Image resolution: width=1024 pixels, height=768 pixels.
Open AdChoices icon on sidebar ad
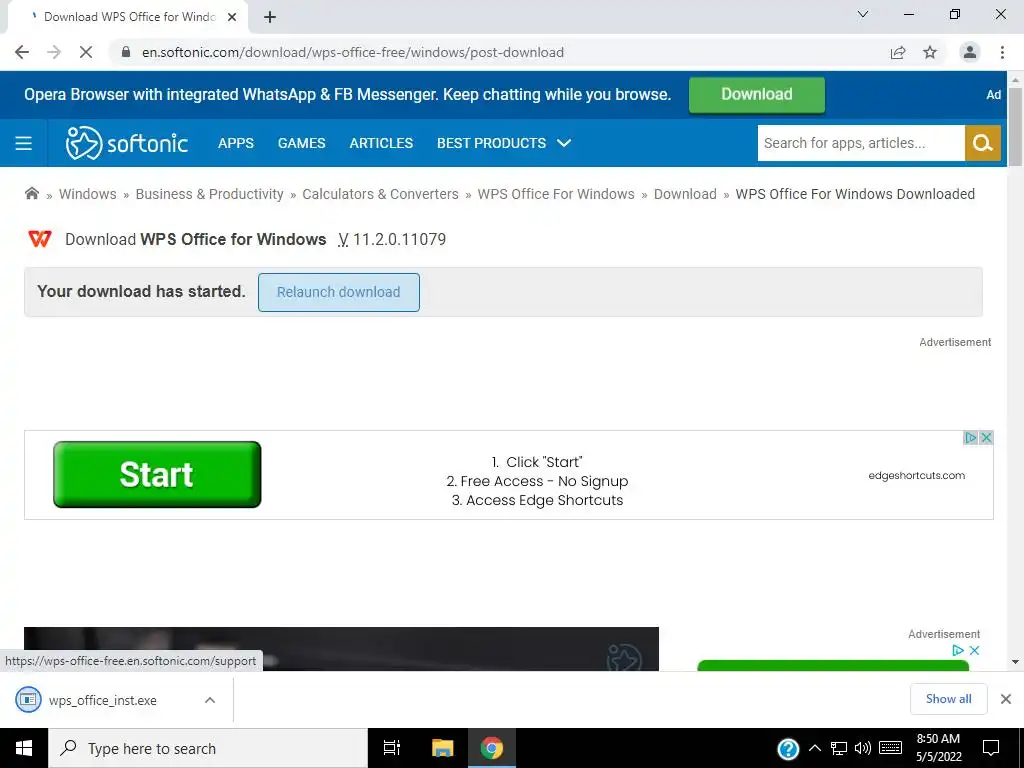pyautogui.click(x=958, y=650)
